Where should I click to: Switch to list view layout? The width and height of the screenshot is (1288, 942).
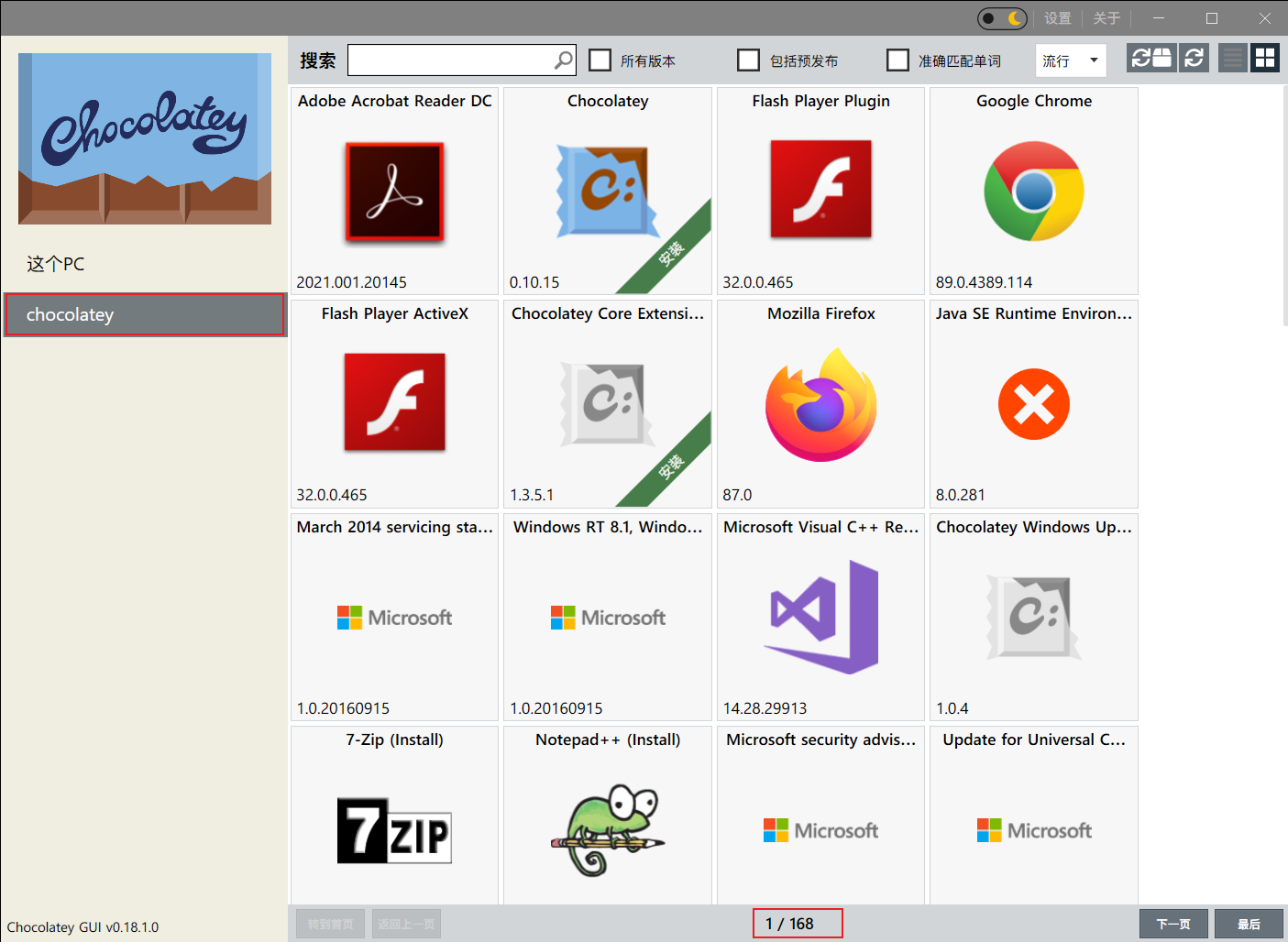pyautogui.click(x=1232, y=57)
